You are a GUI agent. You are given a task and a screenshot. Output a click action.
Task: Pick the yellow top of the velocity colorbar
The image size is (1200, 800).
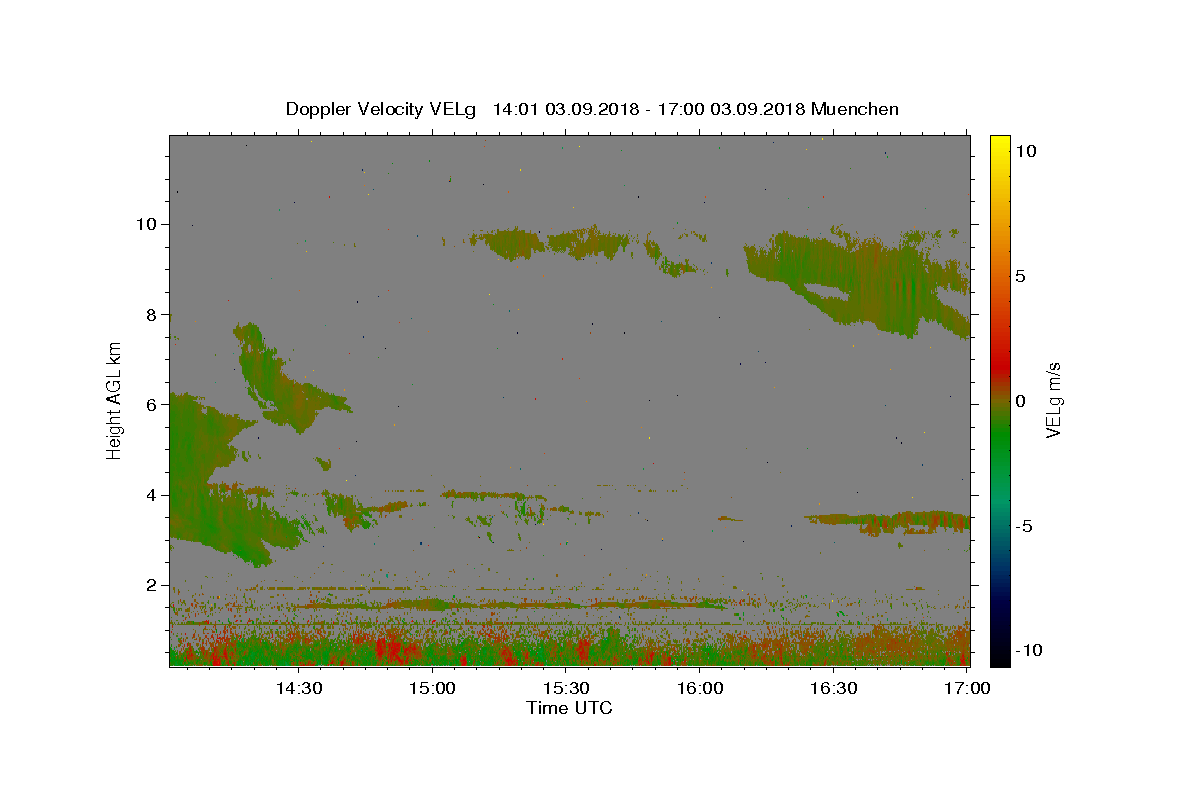(999, 141)
